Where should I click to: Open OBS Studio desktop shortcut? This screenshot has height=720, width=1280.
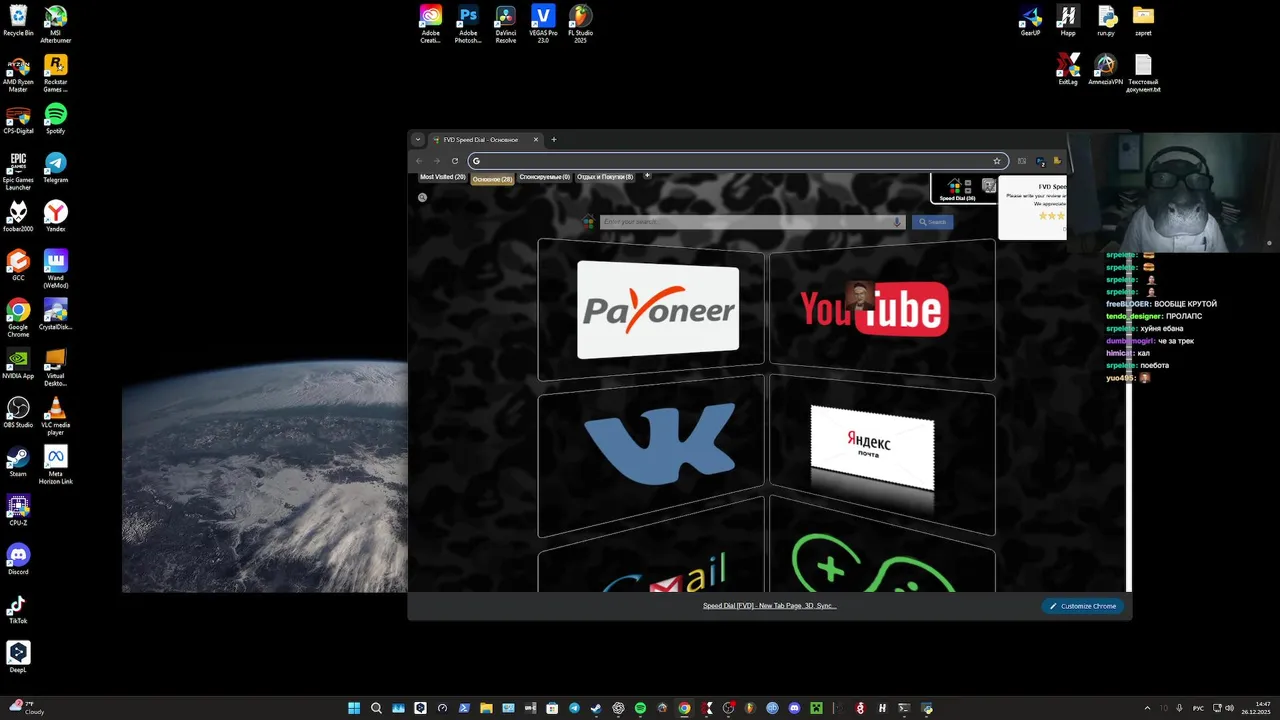18,412
